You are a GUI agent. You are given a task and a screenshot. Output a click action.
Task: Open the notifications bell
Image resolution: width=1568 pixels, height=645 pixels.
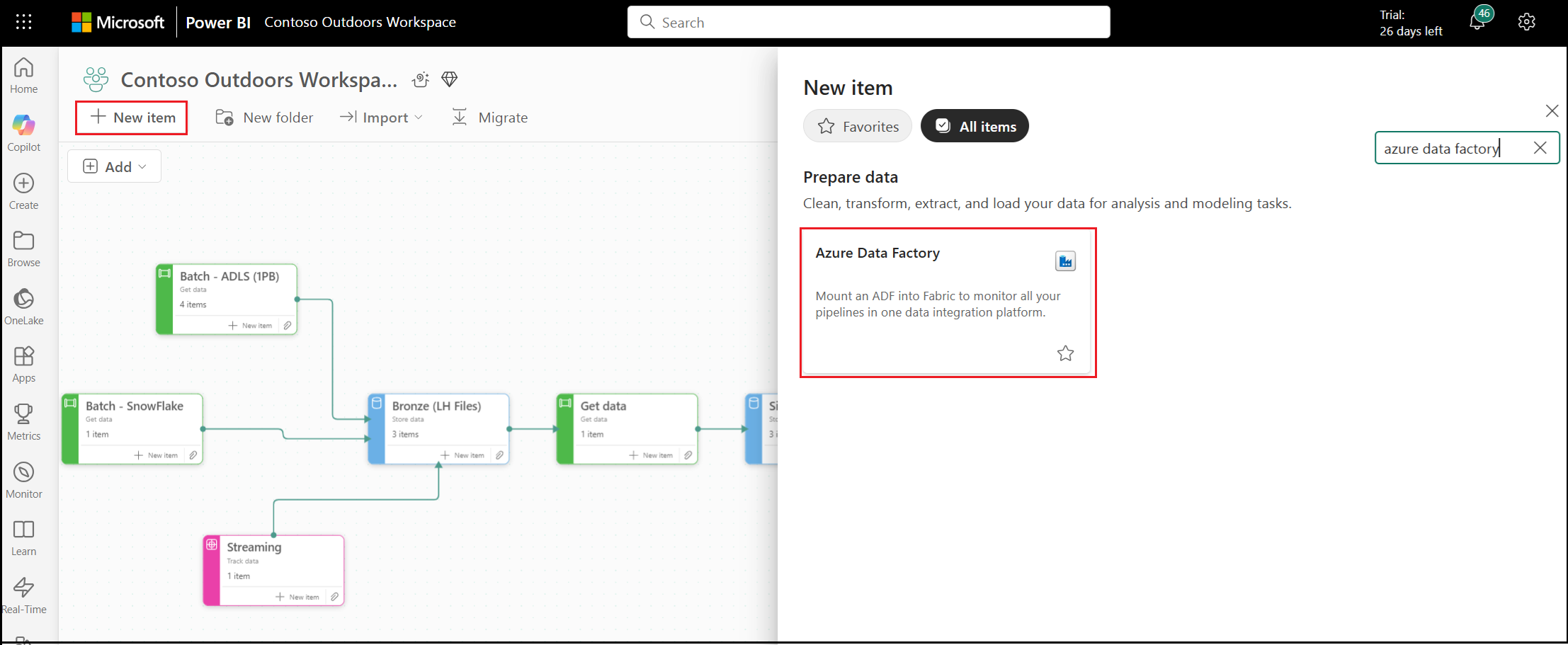point(1477,21)
